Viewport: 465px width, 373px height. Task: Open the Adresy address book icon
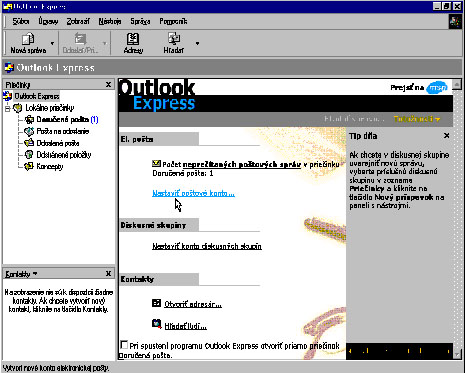point(133,39)
